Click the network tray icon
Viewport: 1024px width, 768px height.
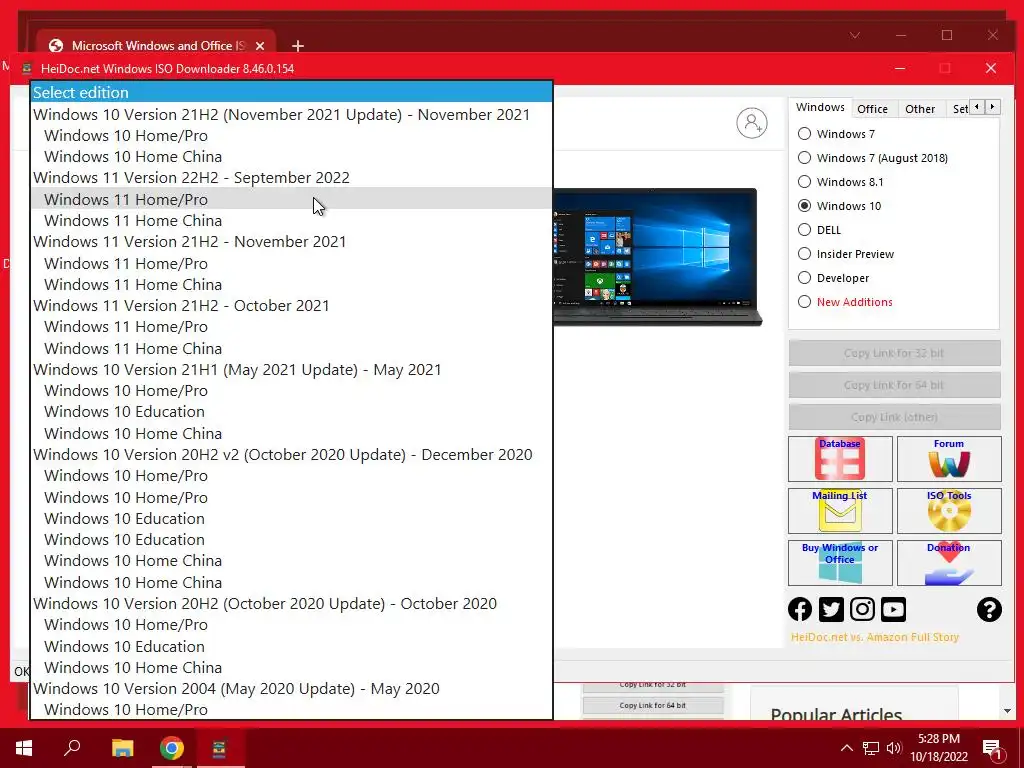coord(871,748)
